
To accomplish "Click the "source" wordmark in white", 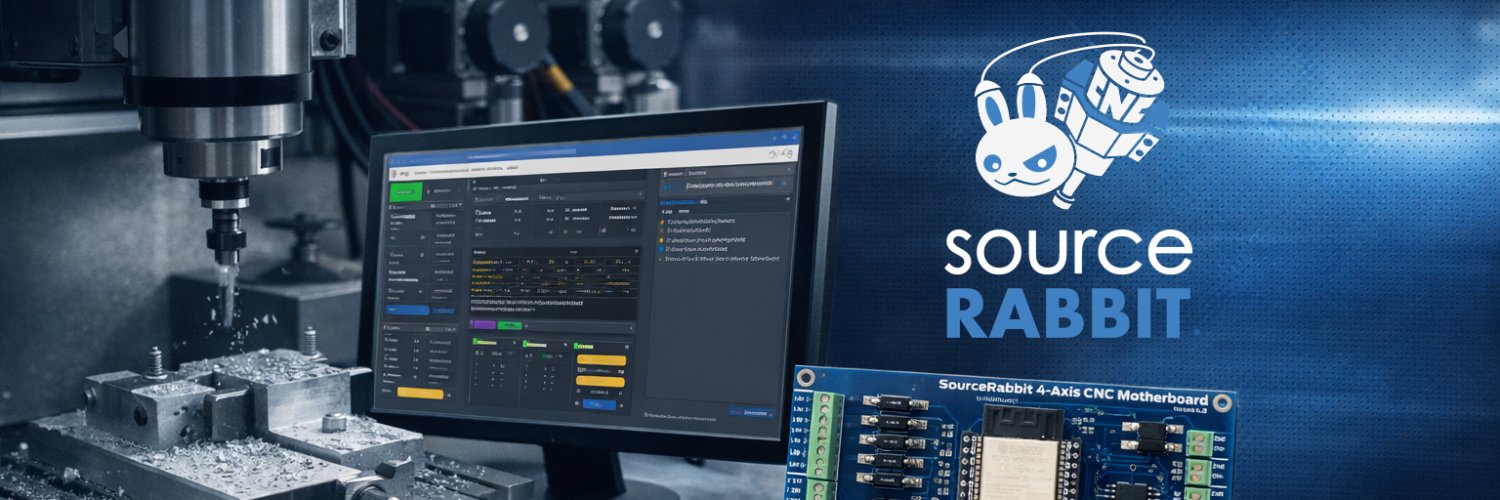I will (1068, 251).
